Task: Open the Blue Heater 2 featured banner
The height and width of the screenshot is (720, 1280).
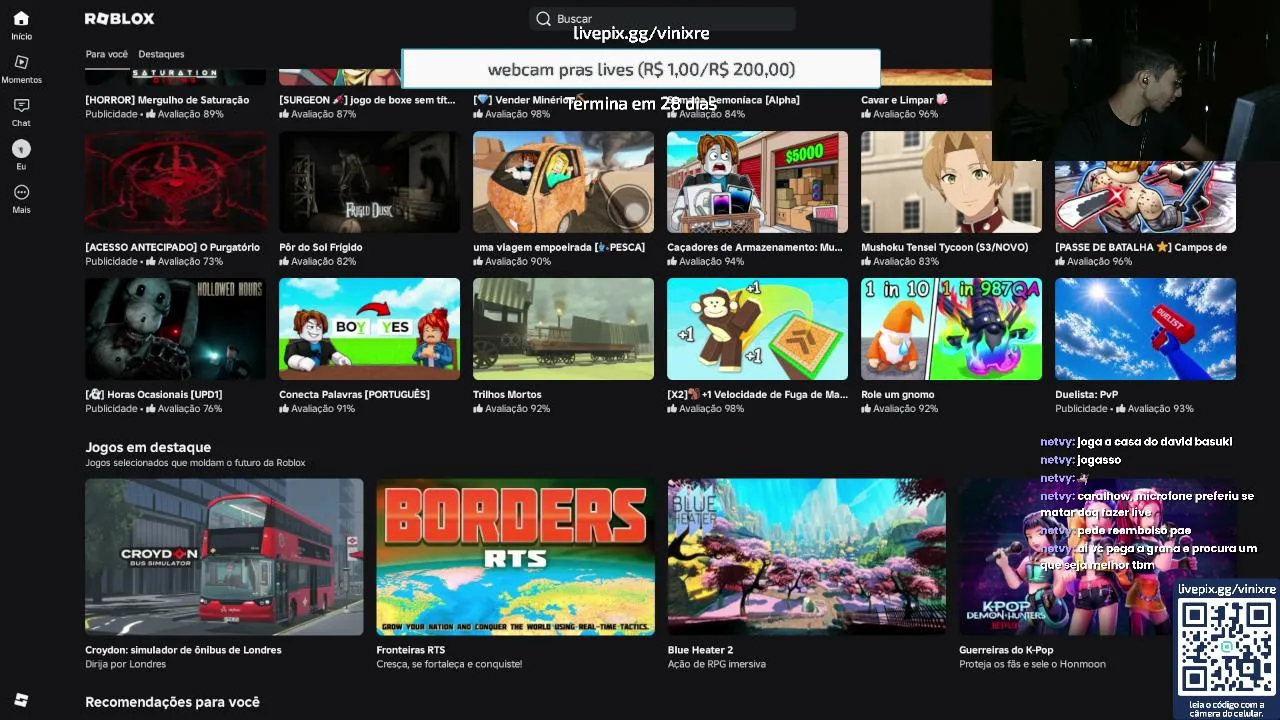Action: point(806,557)
